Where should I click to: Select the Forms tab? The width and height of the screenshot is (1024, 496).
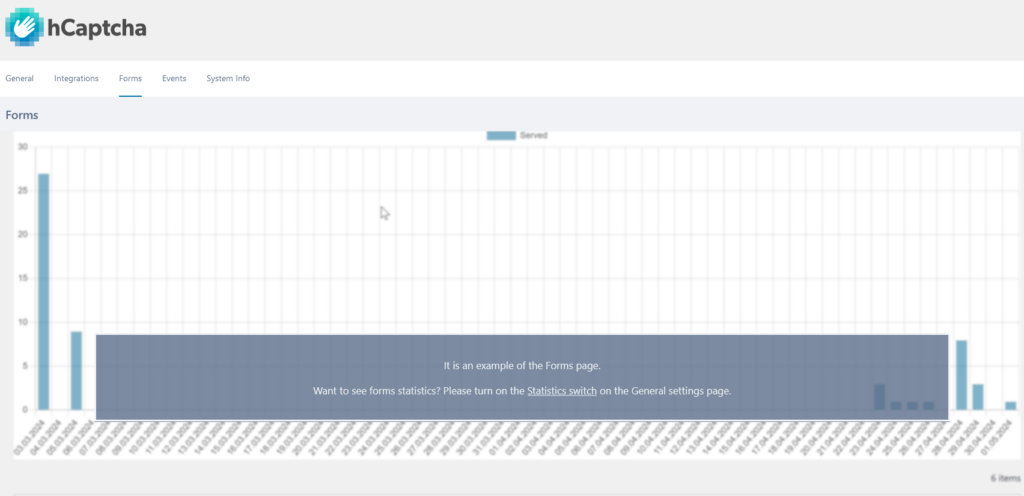[x=130, y=78]
